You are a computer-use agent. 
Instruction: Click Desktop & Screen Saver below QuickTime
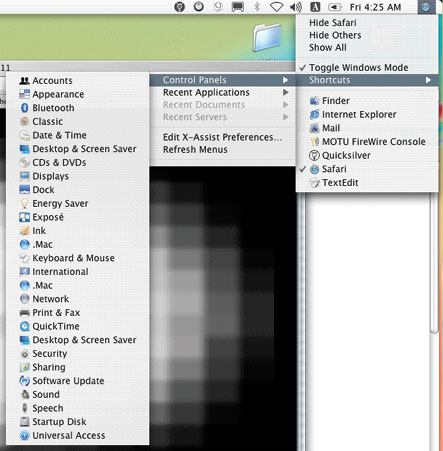tap(78, 340)
